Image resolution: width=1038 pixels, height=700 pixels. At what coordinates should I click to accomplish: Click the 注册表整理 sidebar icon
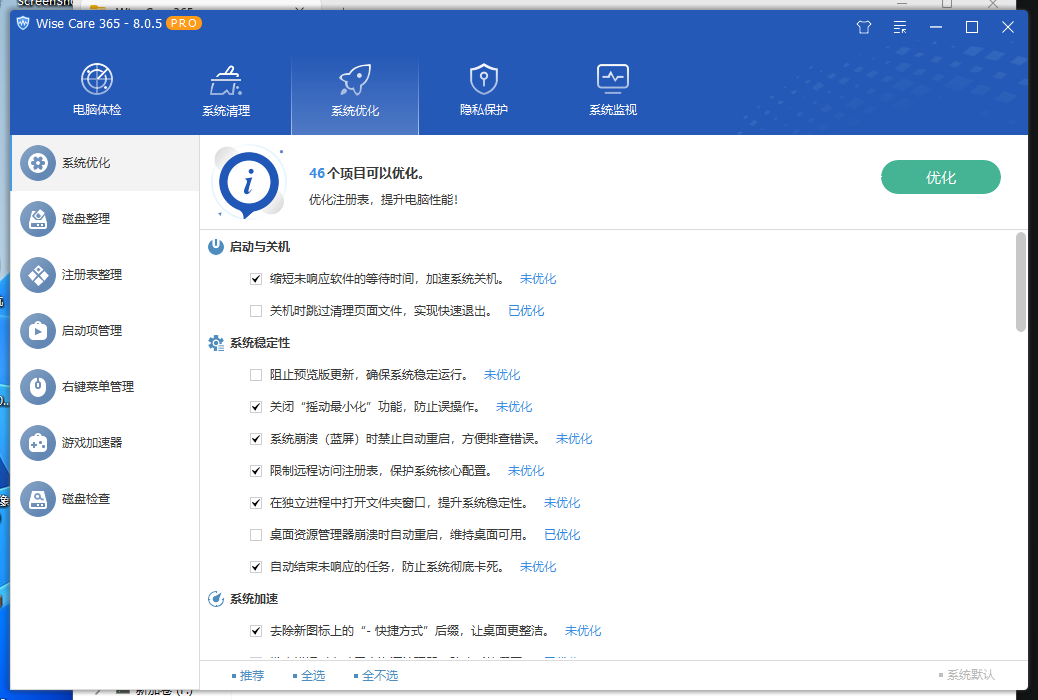coord(38,275)
